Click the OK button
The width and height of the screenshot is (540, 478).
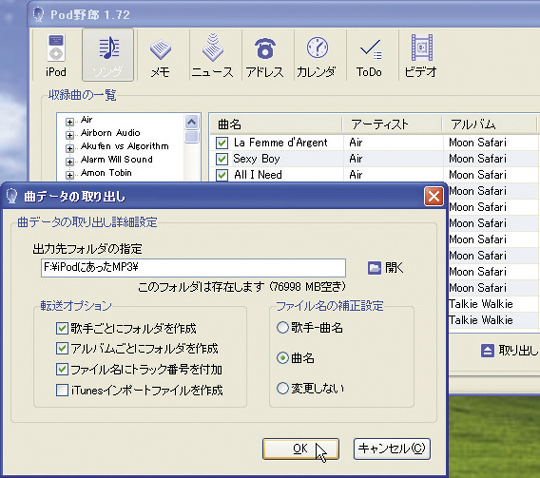pos(300,449)
